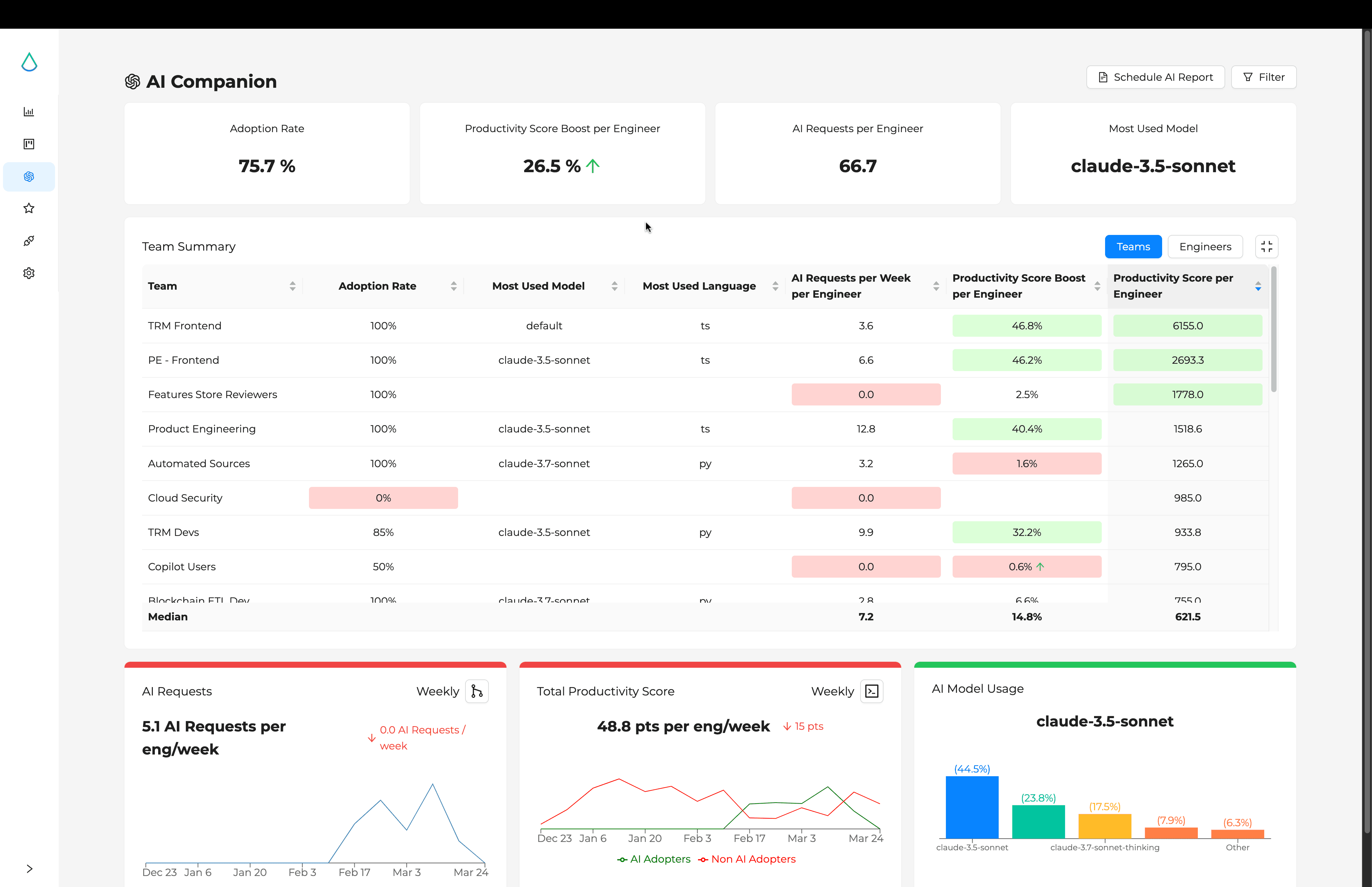Click the green up arrow beside 26.5 %
The image size is (1372, 887).
(593, 166)
